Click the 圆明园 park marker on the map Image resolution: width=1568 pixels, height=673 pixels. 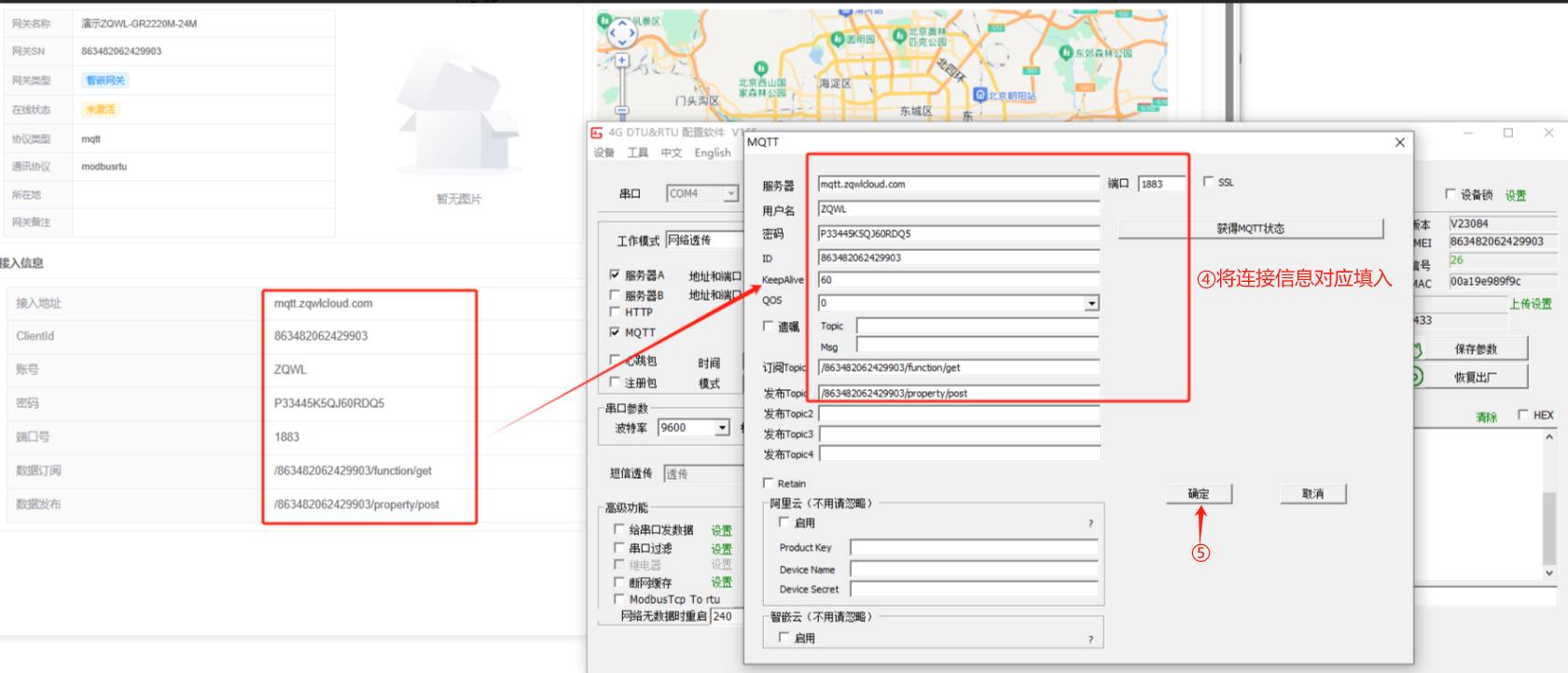pos(837,39)
